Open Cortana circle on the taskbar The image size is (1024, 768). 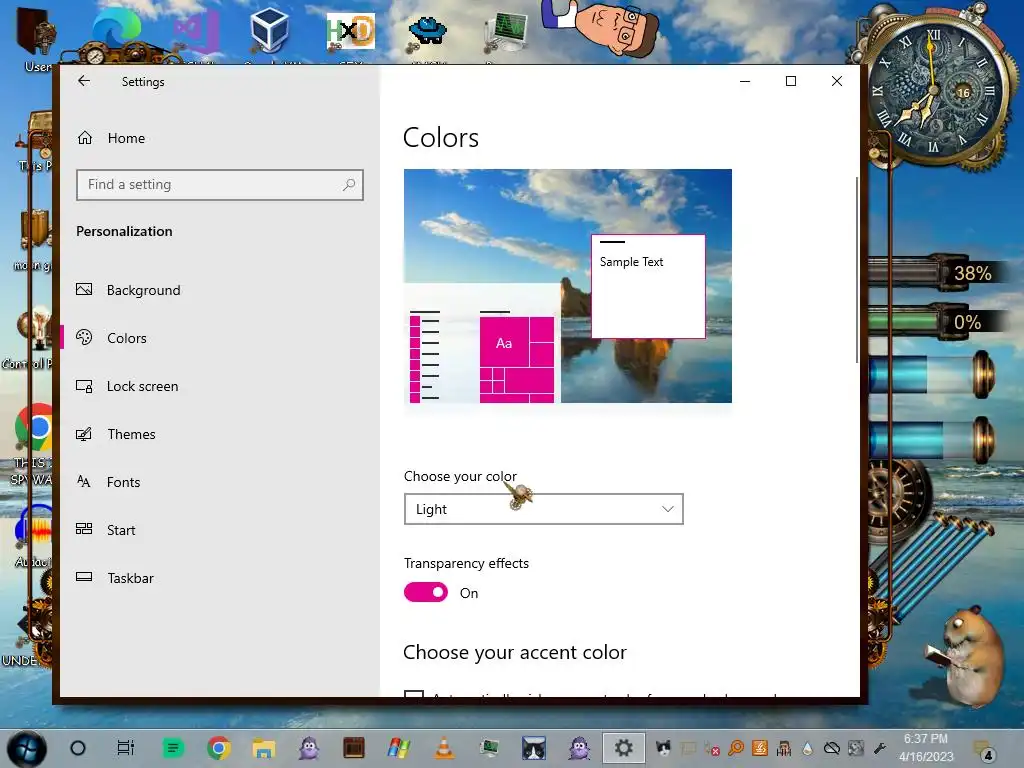point(78,748)
